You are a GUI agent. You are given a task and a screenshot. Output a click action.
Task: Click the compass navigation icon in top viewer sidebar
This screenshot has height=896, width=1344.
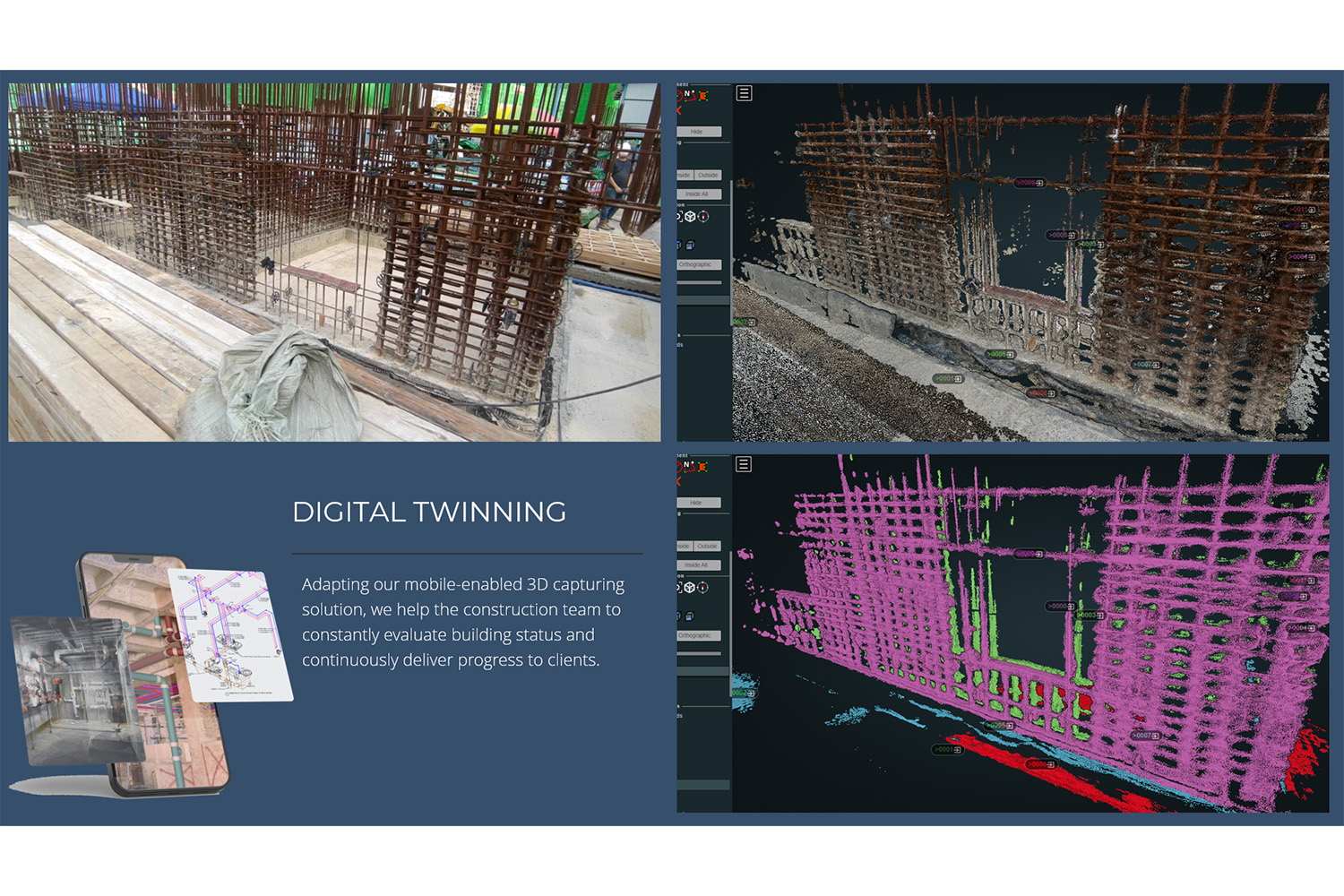703,217
